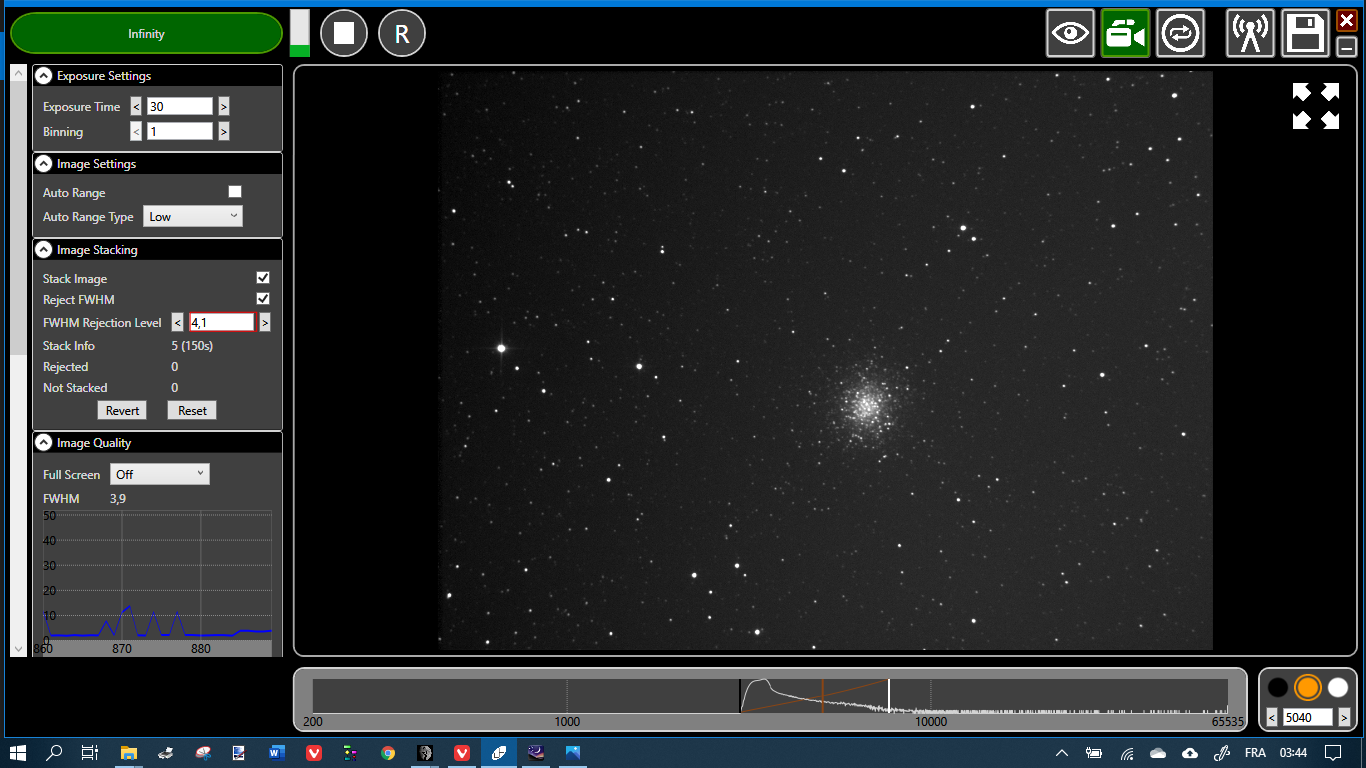Click the circular arrows loop icon
The image size is (1366, 768).
[1180, 34]
